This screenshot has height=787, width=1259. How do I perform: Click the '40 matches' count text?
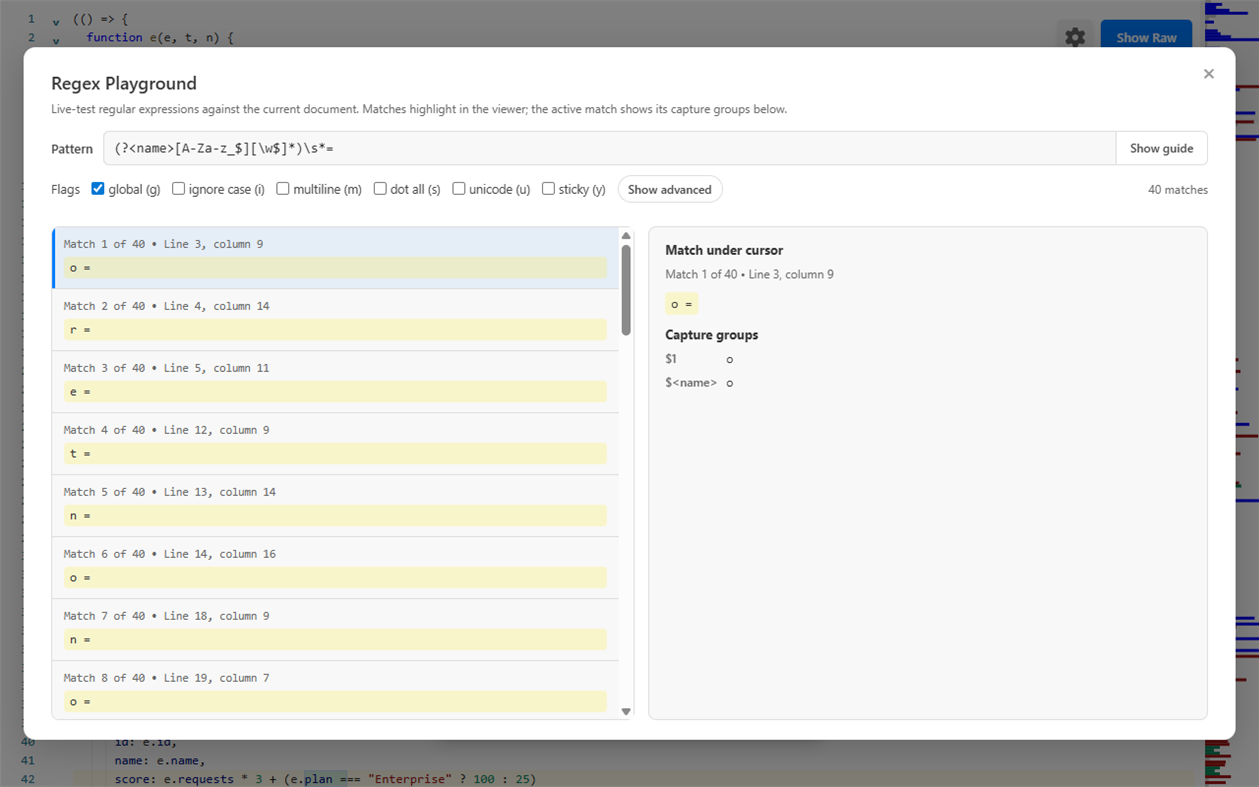pos(1177,189)
